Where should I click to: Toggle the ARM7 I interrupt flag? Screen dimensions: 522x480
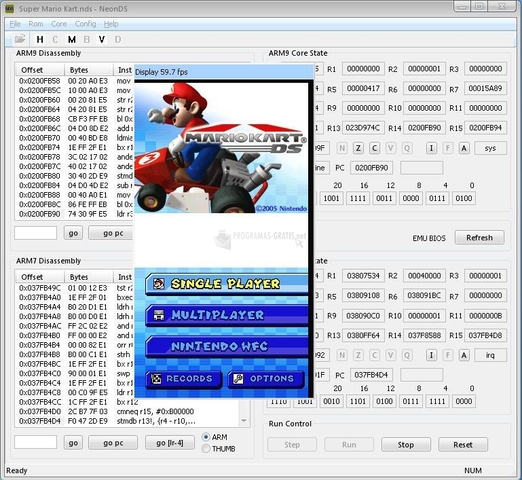431,355
